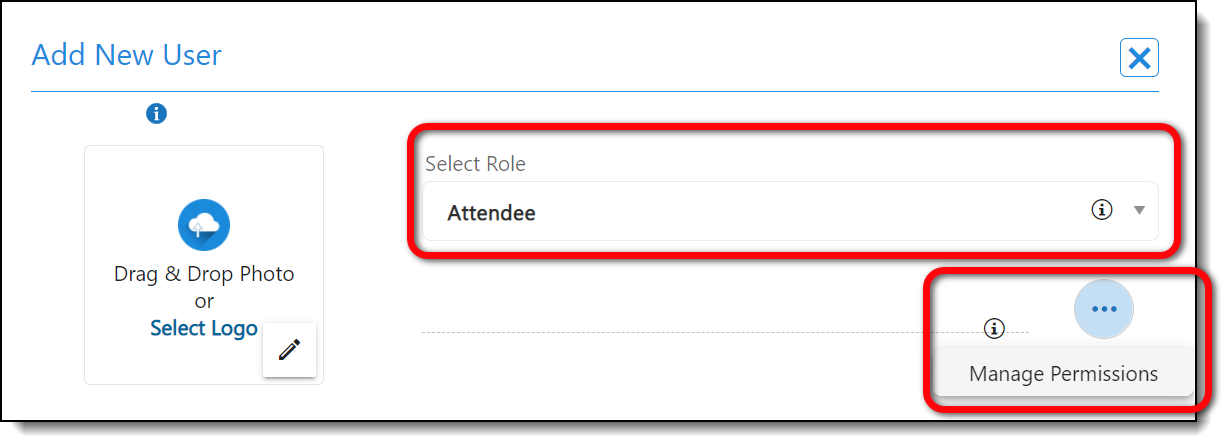1222x447 pixels.
Task: Click the dotted separator line below role field
Action: [700, 331]
